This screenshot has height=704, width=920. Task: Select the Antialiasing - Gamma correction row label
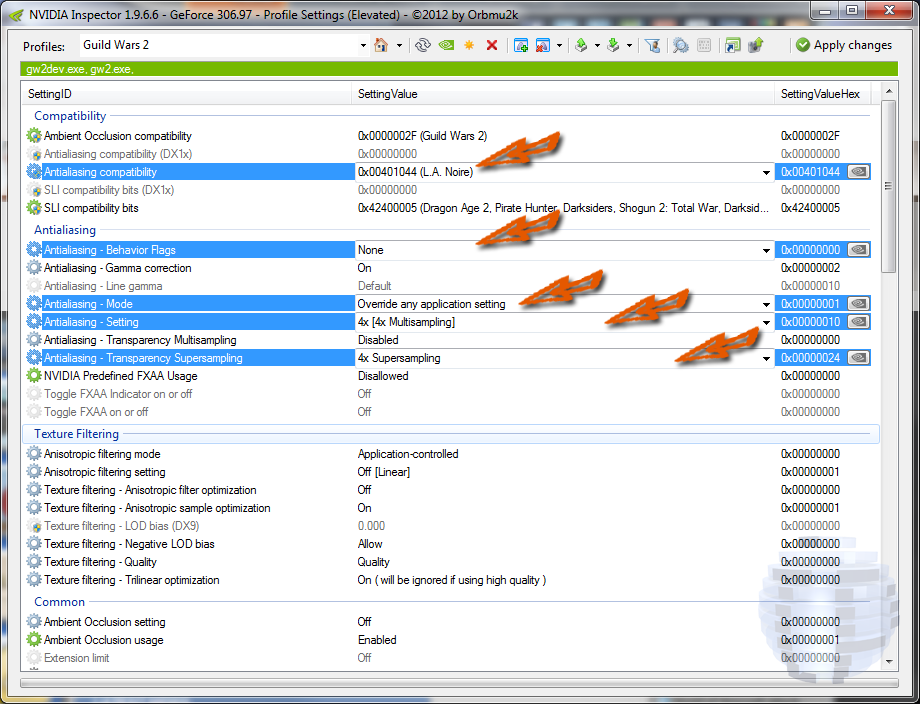[x=117, y=268]
